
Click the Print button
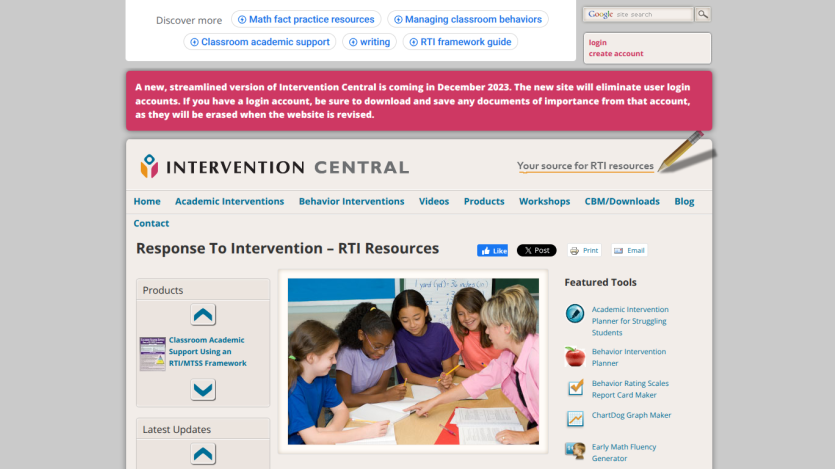[x=584, y=250]
